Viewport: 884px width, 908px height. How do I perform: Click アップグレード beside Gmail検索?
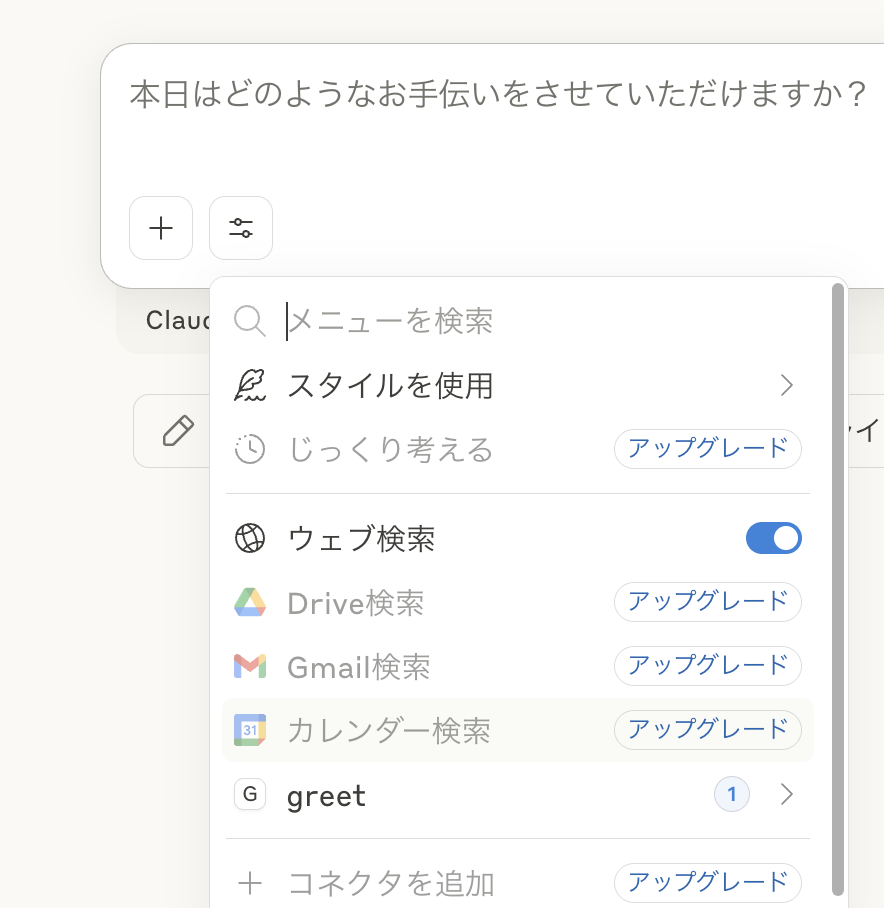tap(707, 666)
